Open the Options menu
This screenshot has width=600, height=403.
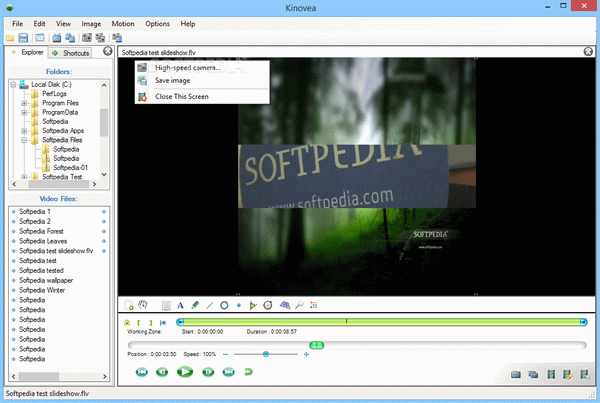coord(157,24)
